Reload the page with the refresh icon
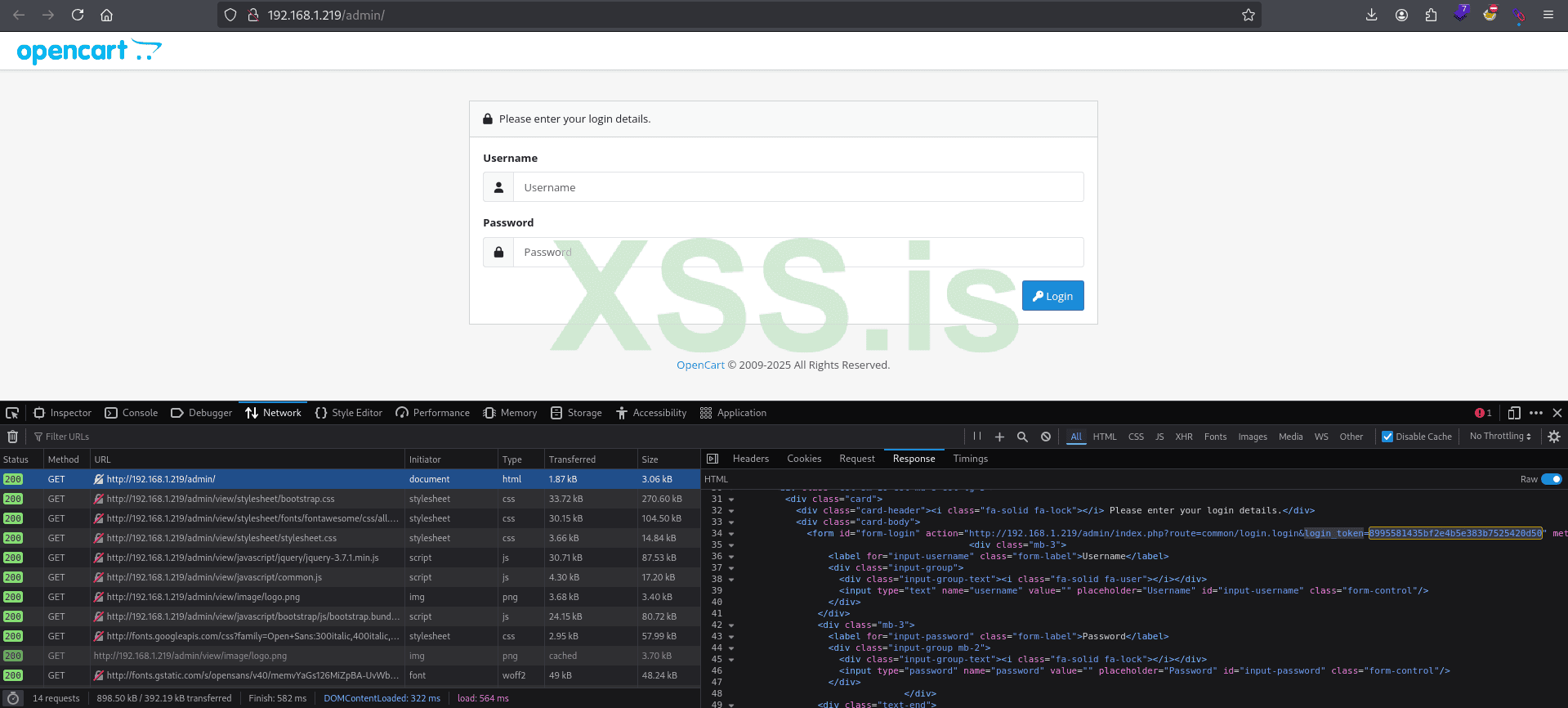This screenshot has width=1568, height=708. (x=78, y=15)
